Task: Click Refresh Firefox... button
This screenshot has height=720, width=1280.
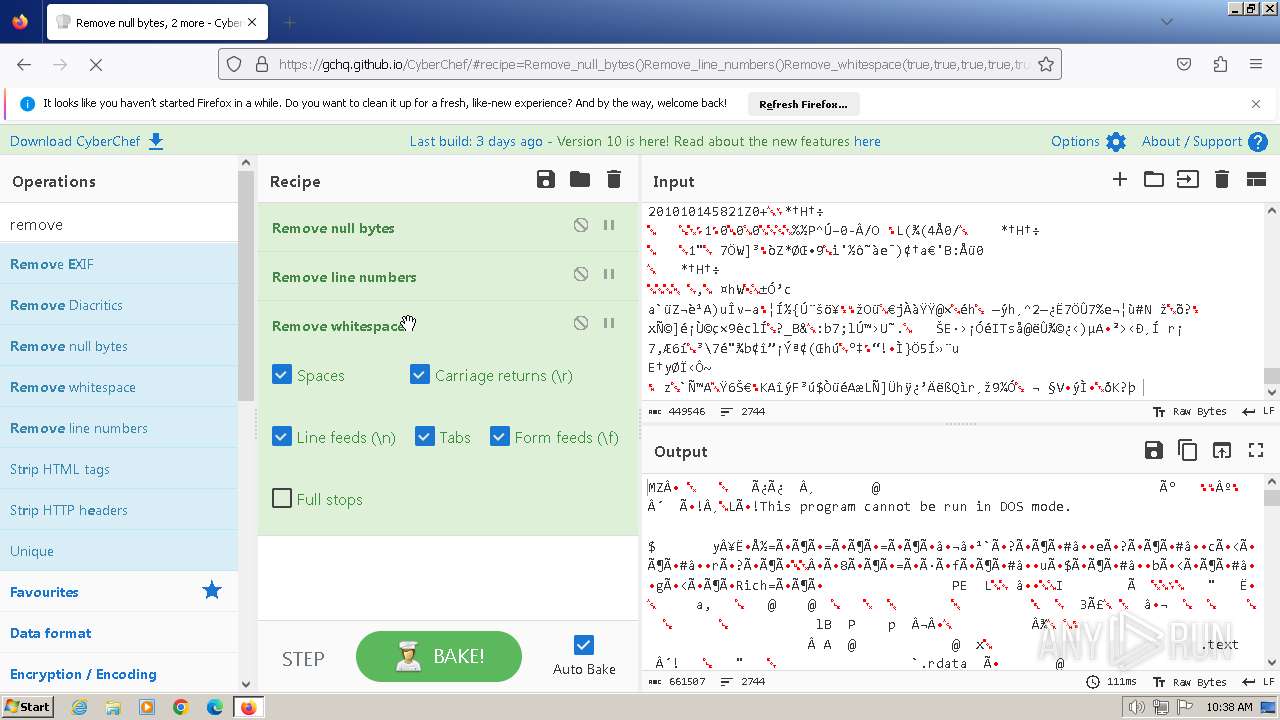Action: coord(803,104)
